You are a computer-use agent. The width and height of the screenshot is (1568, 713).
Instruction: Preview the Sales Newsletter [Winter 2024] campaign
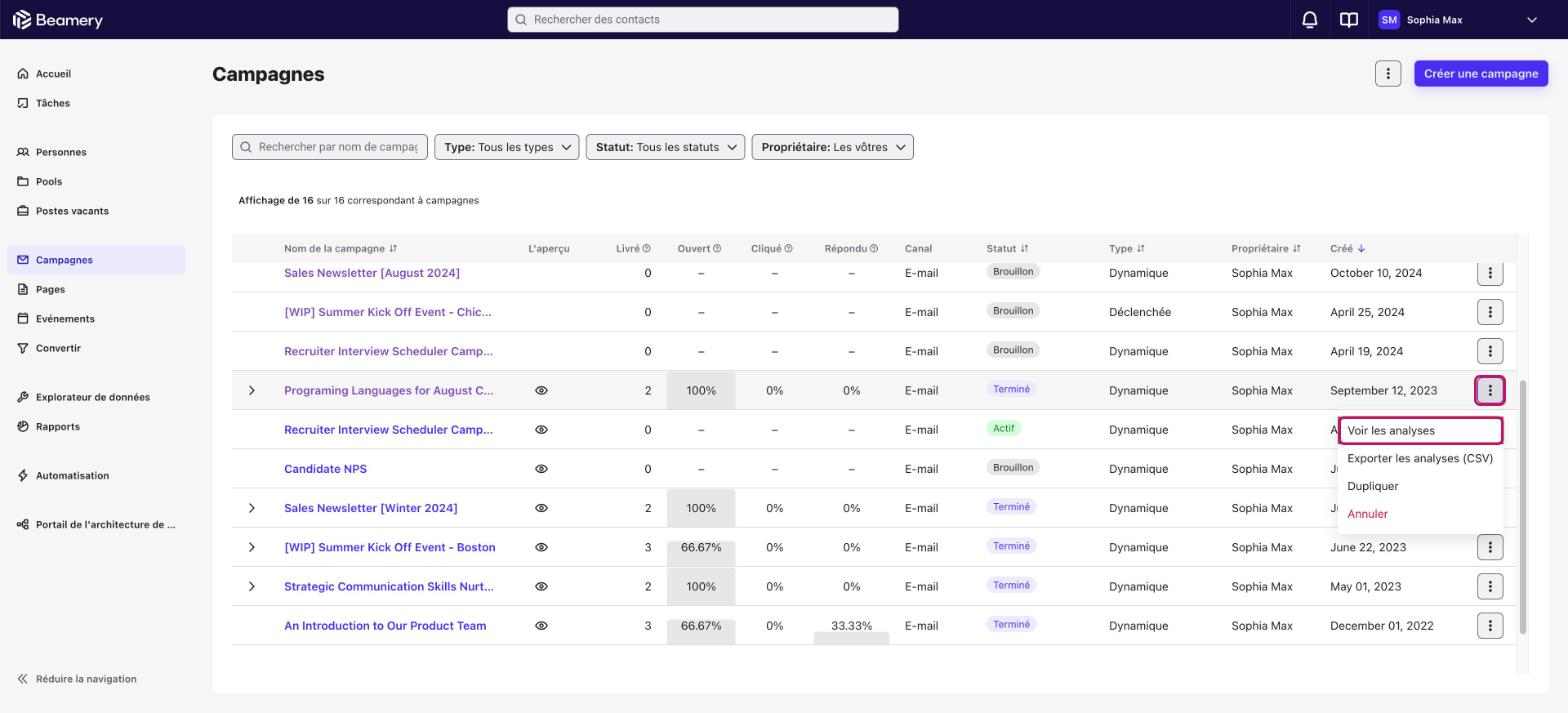pos(541,508)
